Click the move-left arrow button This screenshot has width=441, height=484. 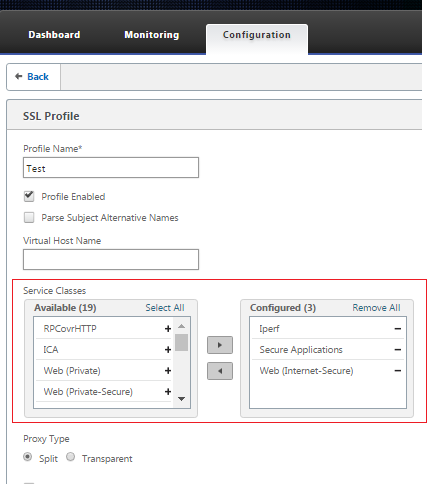[220, 371]
